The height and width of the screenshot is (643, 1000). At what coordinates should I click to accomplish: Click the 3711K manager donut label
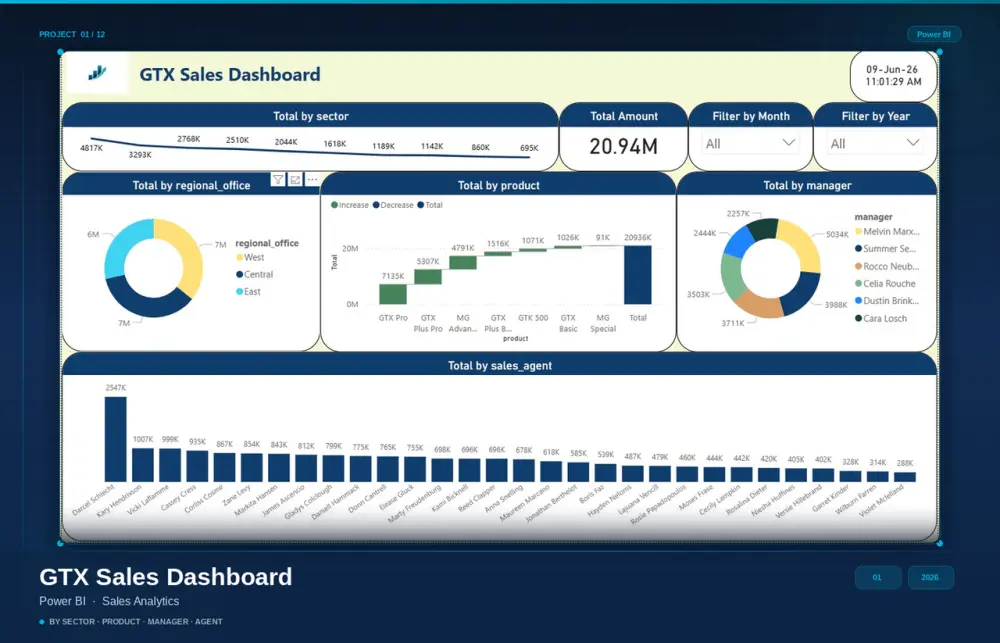(733, 323)
